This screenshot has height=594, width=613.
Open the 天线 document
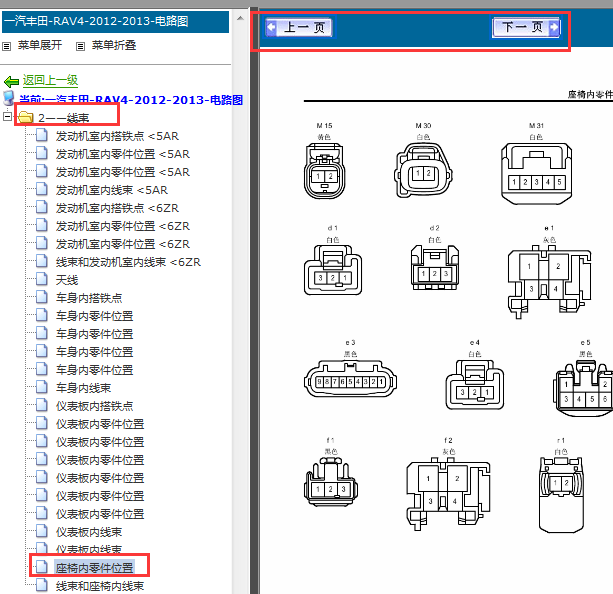[67, 280]
